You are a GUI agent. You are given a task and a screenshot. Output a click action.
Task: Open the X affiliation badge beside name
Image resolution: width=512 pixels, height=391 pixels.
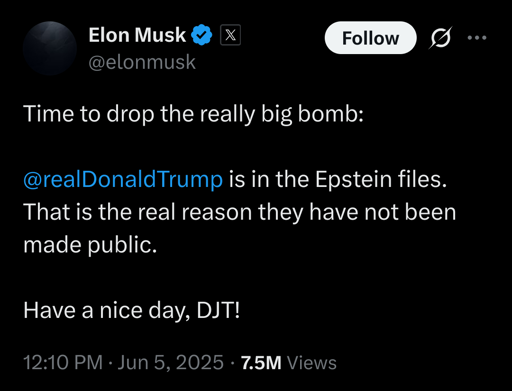pyautogui.click(x=230, y=35)
